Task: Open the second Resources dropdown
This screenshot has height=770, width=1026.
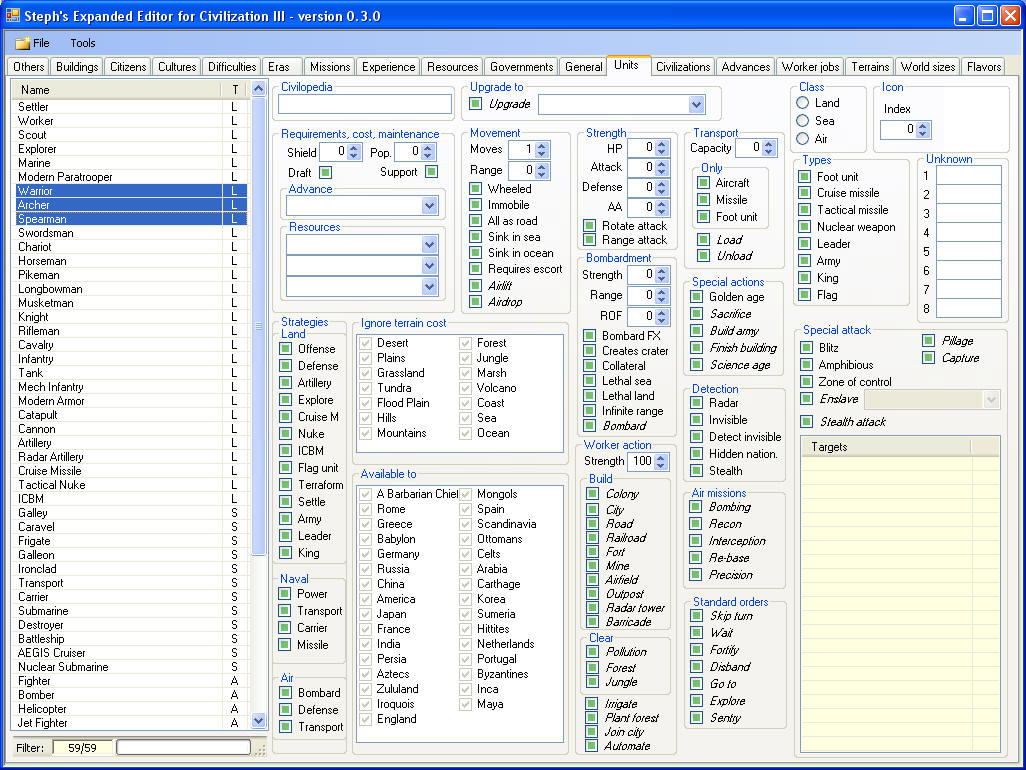Action: pyautogui.click(x=429, y=266)
